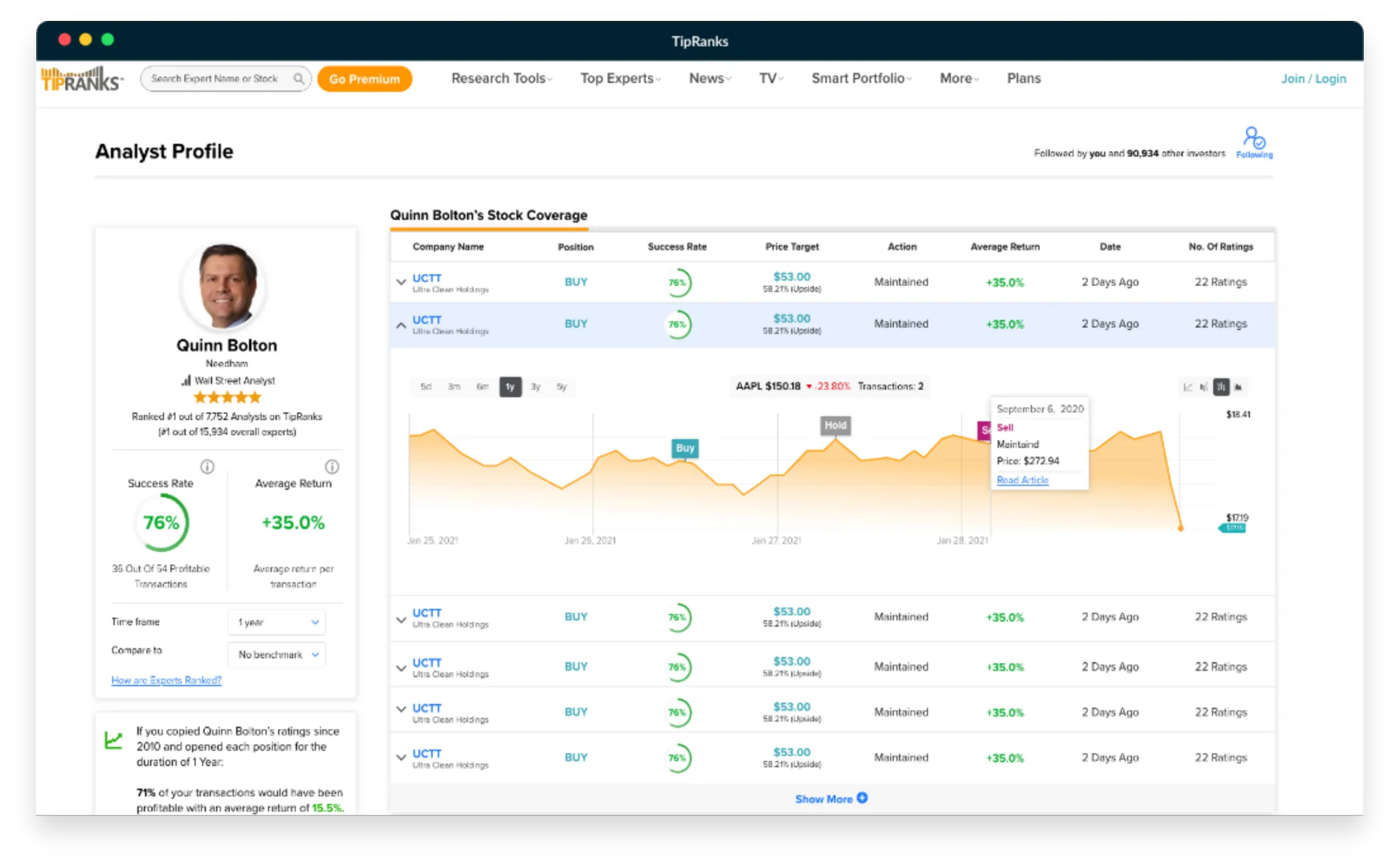The width and height of the screenshot is (1400, 868).
Task: Click the Show More button
Action: click(x=830, y=799)
